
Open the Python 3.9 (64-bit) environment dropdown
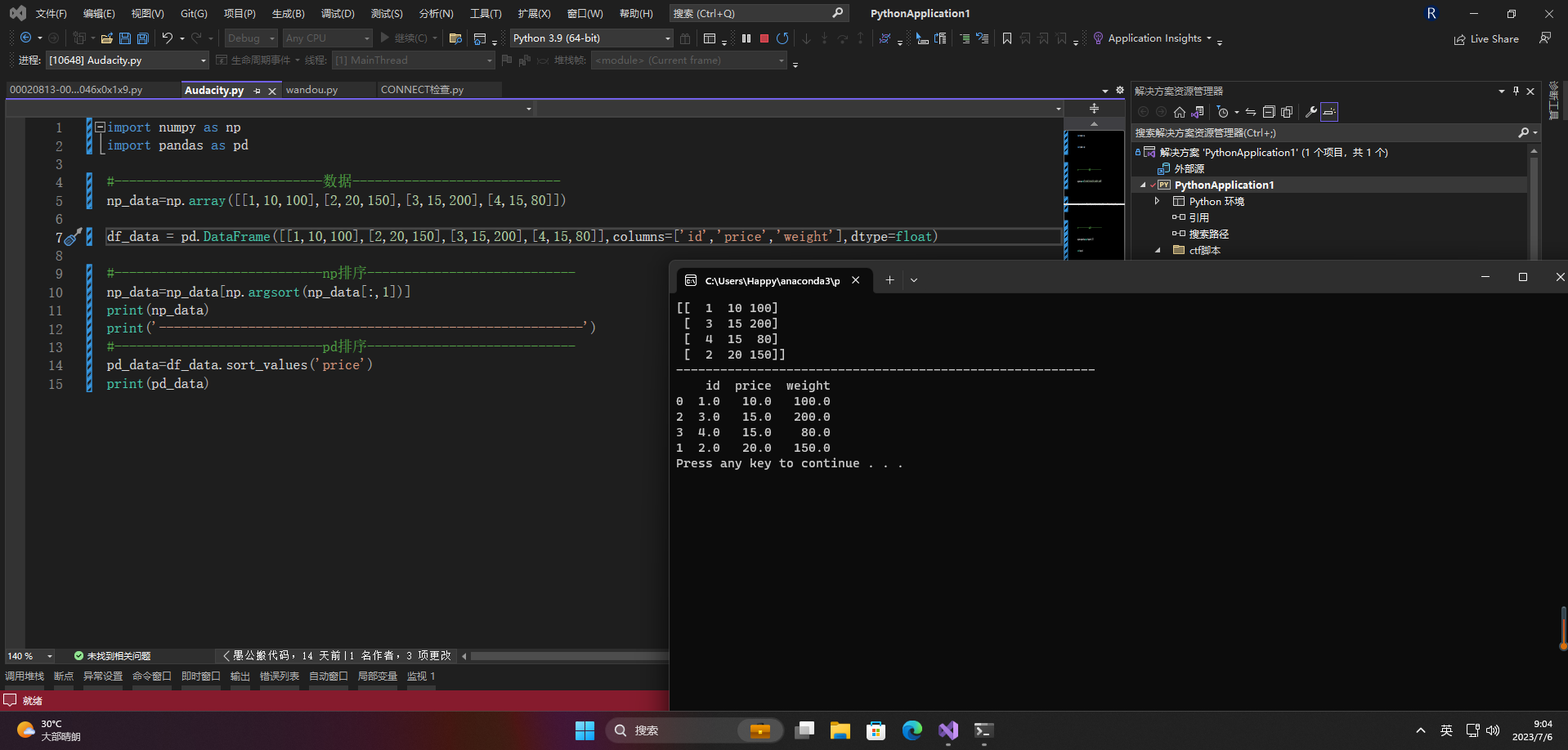(591, 38)
